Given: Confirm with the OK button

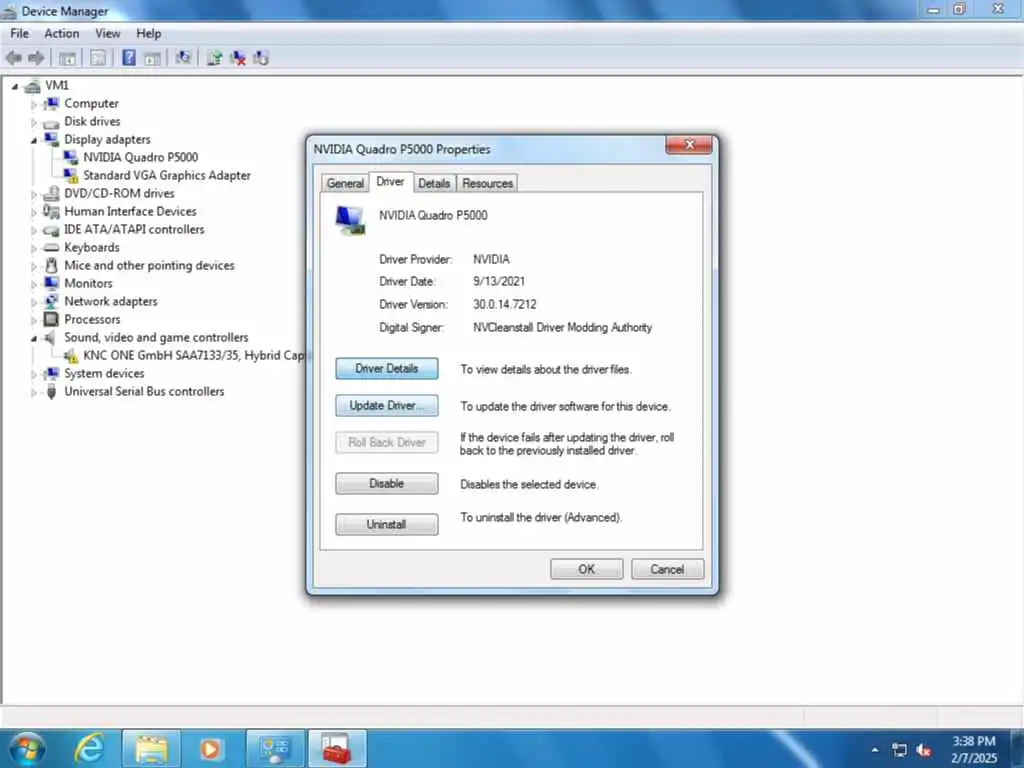Looking at the screenshot, I should [x=586, y=569].
